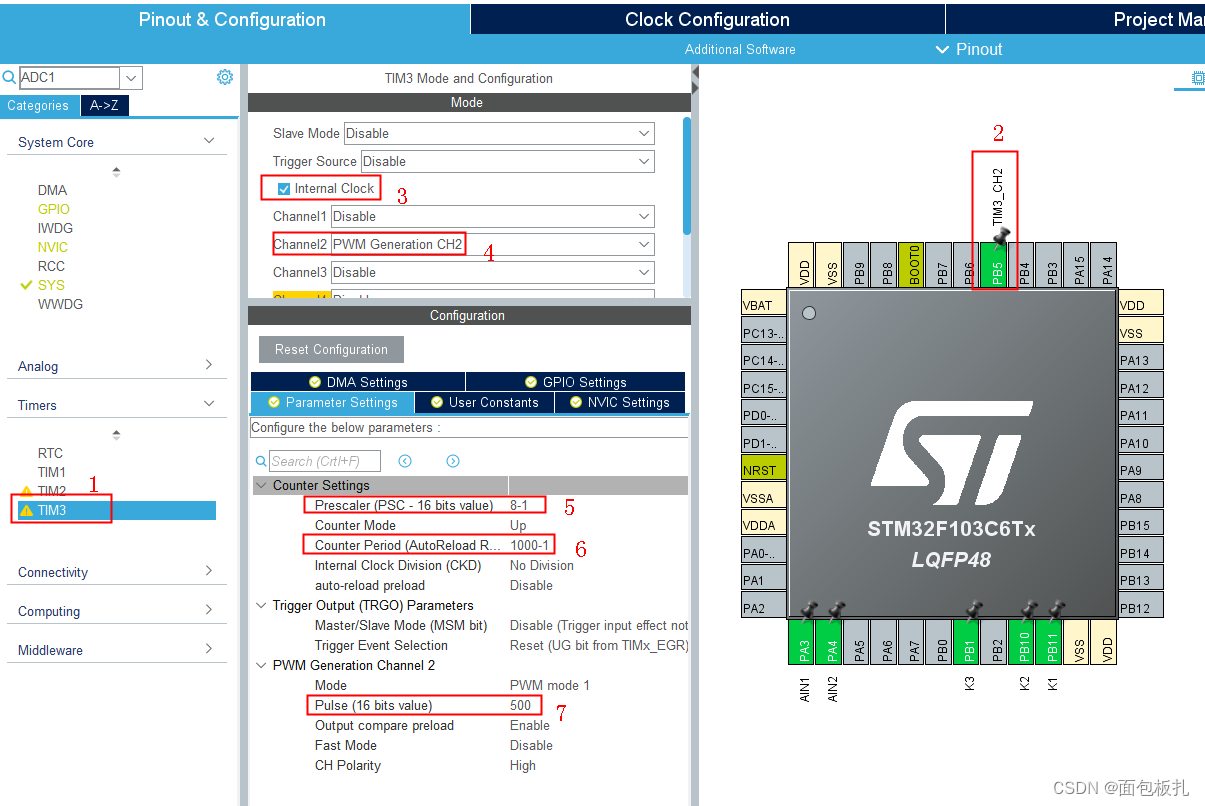Open the Channel3 dropdown
The width and height of the screenshot is (1205, 806).
[493, 272]
